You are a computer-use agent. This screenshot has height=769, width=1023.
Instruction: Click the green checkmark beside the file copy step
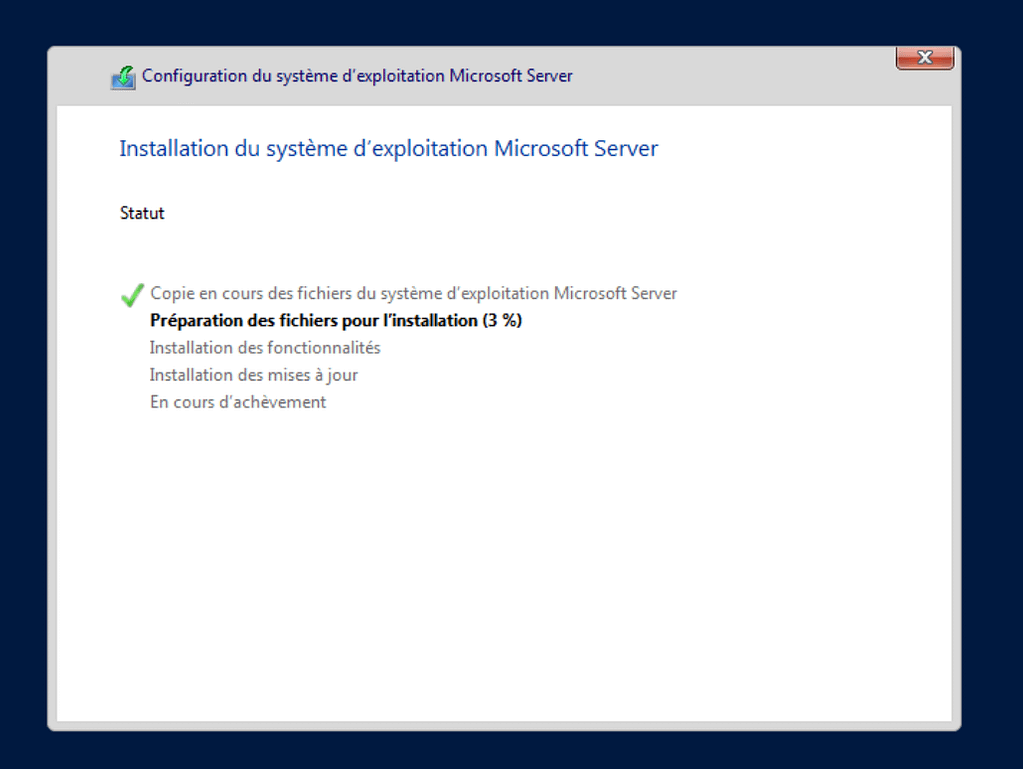point(132,295)
